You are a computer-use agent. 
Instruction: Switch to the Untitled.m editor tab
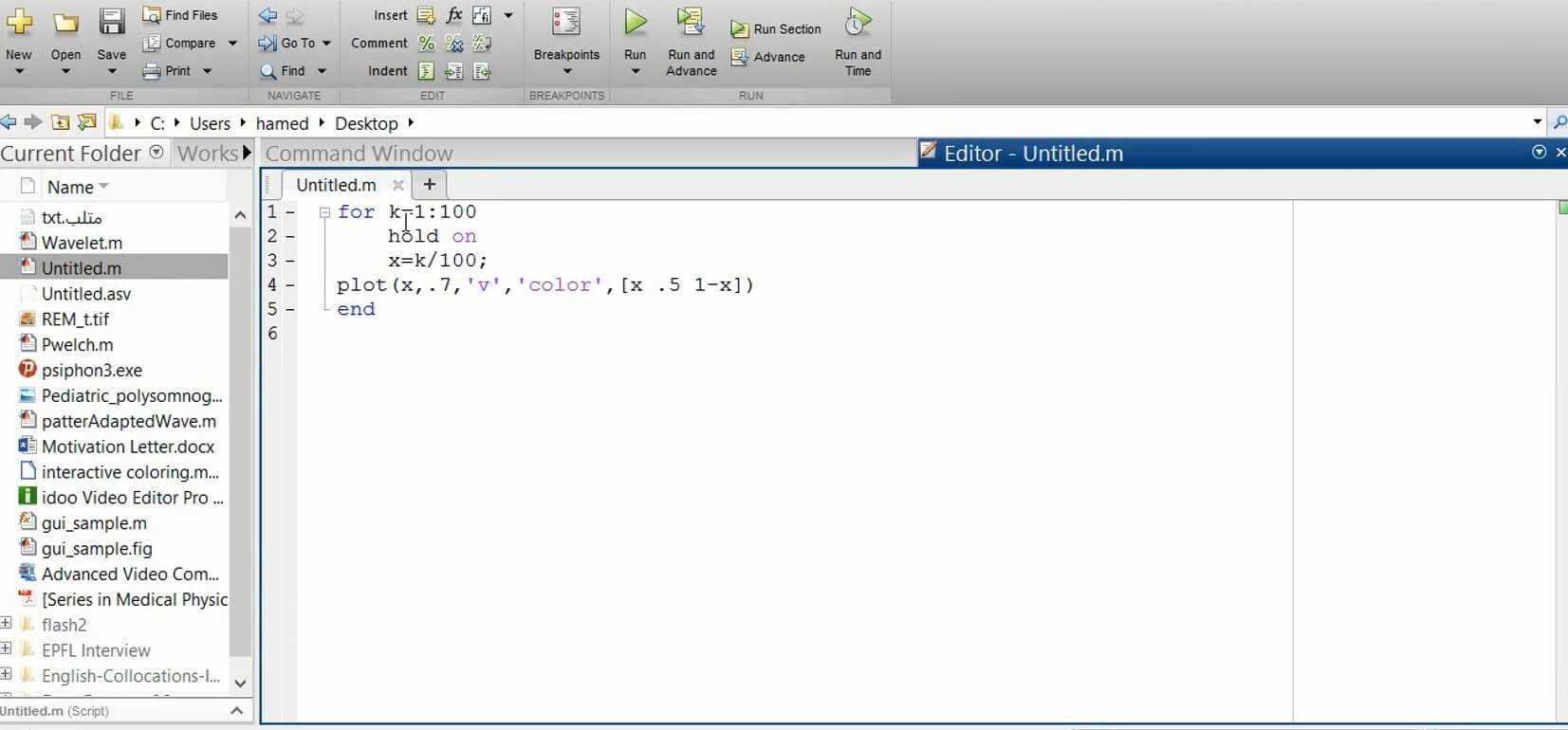point(336,185)
